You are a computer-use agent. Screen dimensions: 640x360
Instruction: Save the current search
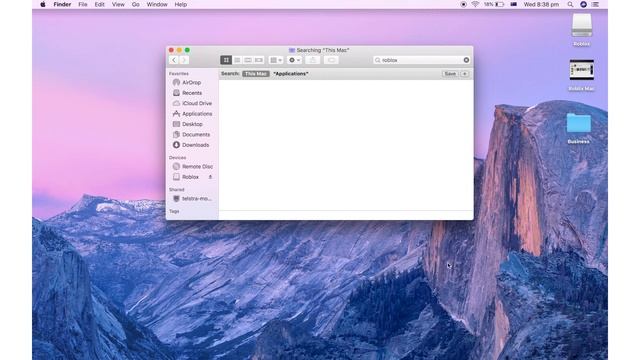click(x=450, y=74)
